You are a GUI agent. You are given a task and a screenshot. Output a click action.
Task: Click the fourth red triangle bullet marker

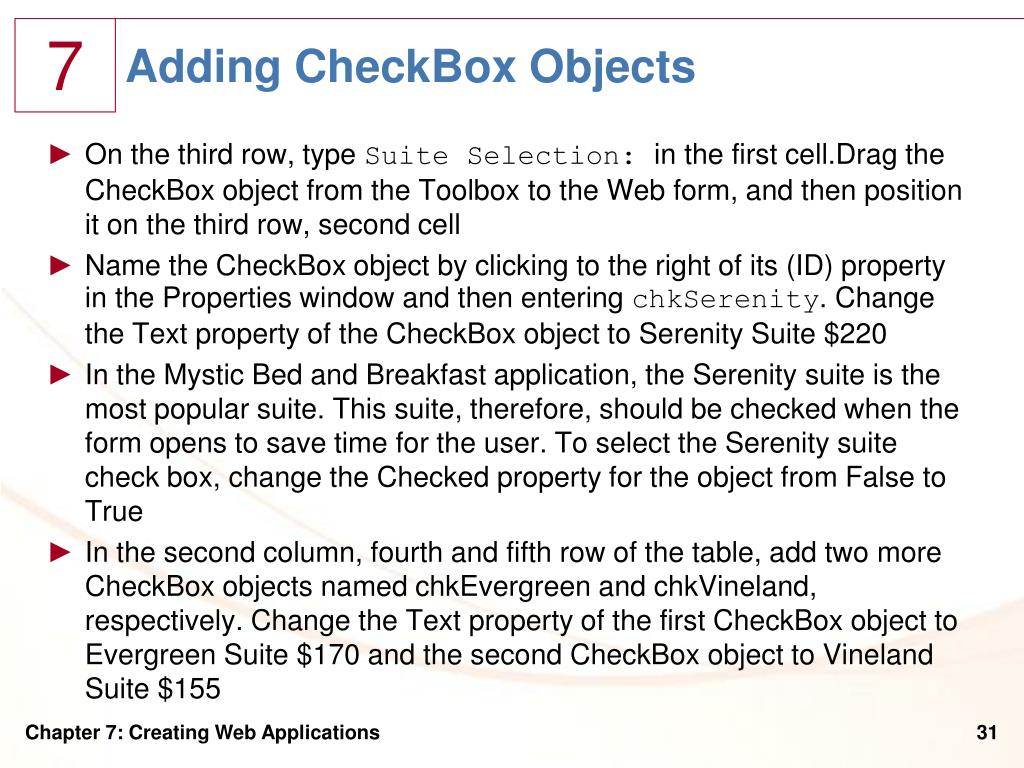pyautogui.click(x=60, y=552)
